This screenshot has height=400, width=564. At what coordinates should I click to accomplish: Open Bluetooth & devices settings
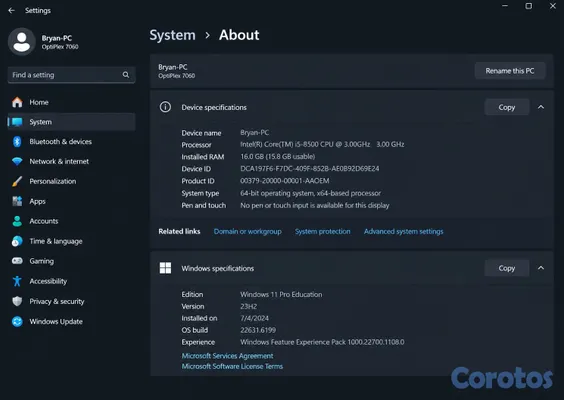[x=72, y=142]
